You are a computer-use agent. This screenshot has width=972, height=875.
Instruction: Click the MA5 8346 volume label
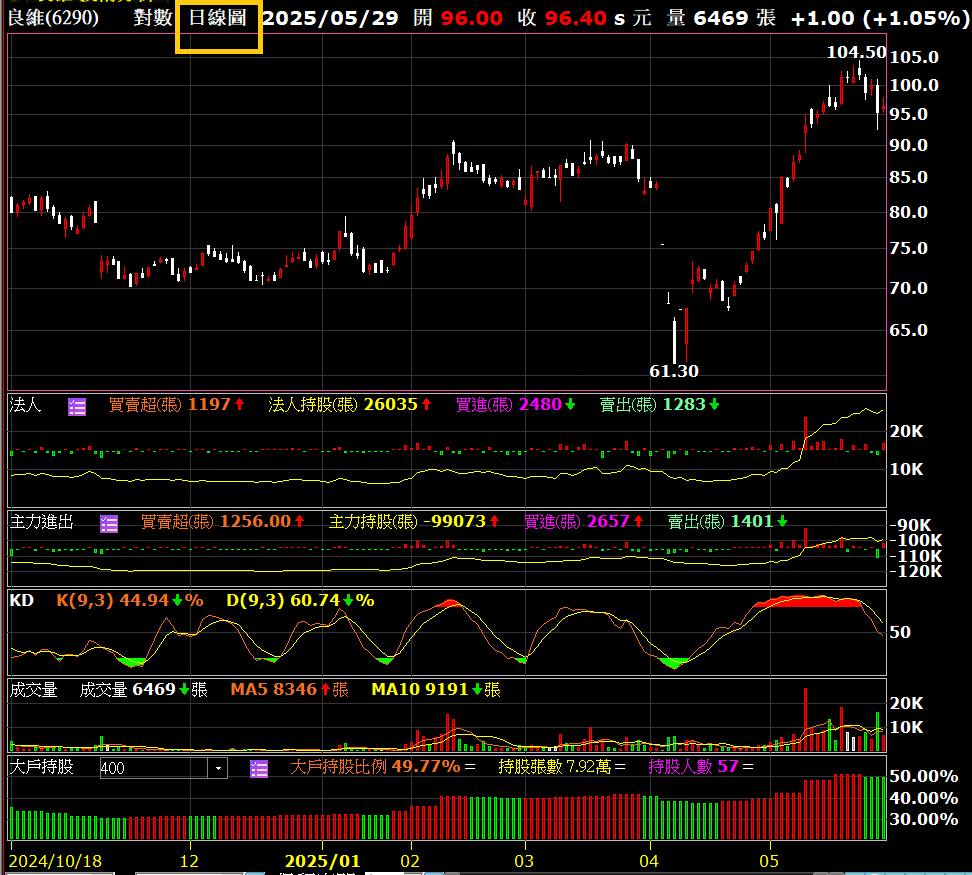(273, 690)
